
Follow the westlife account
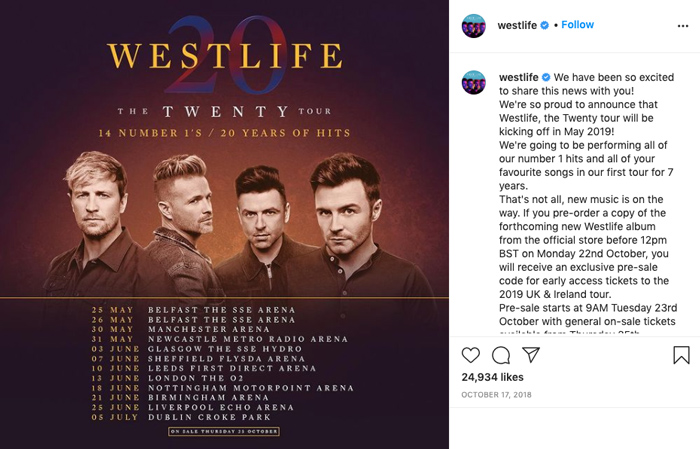(x=577, y=25)
